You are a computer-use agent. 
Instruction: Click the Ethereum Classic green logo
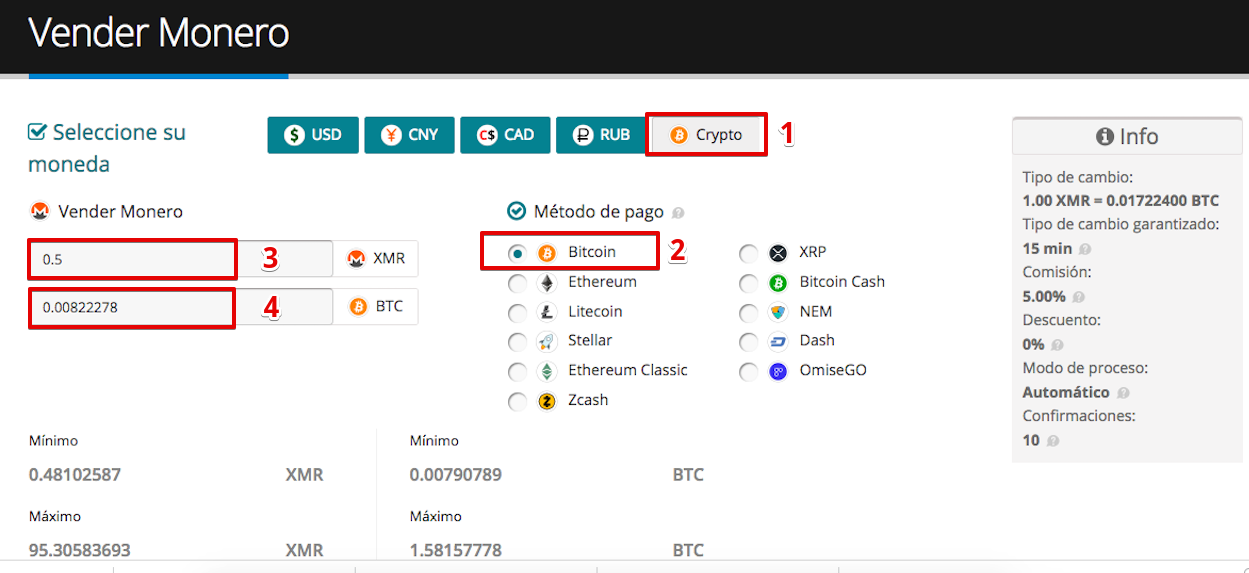[547, 371]
